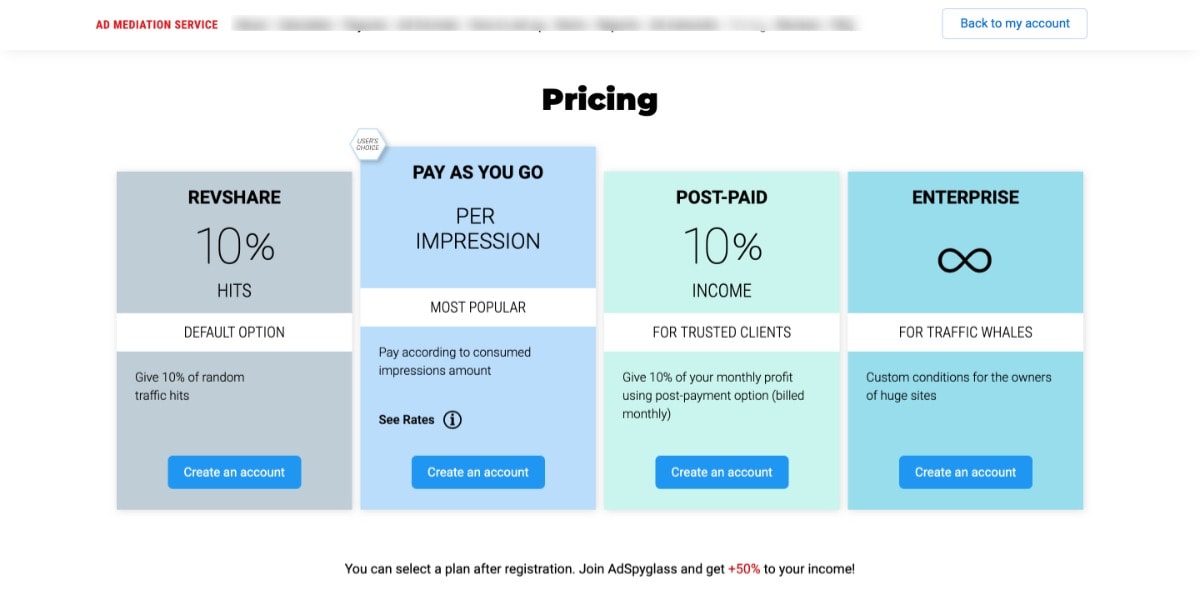Image resolution: width=1200 pixels, height=608 pixels.
Task: Click the User's Choice hexagon badge
Action: (367, 145)
